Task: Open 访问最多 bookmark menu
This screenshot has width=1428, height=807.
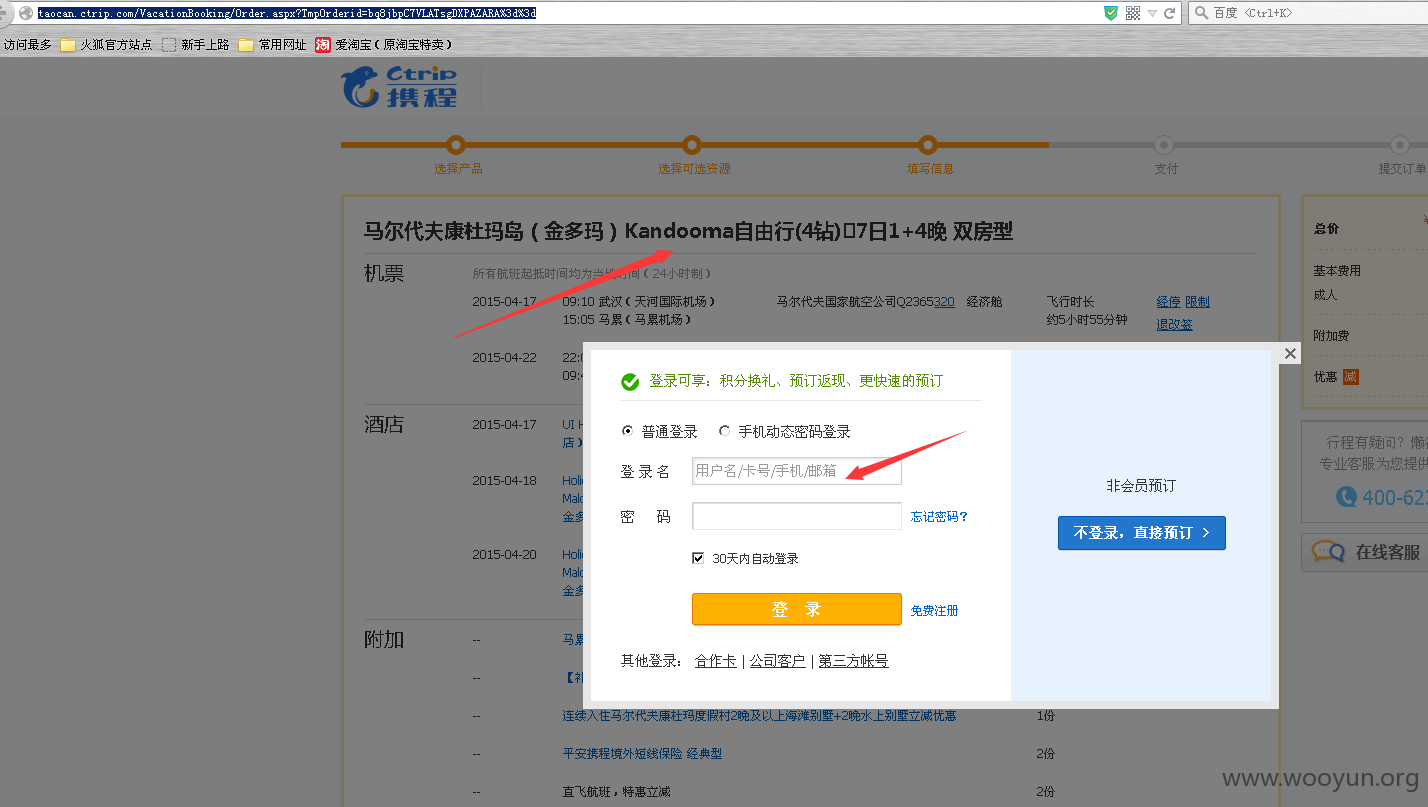Action: 27,45
